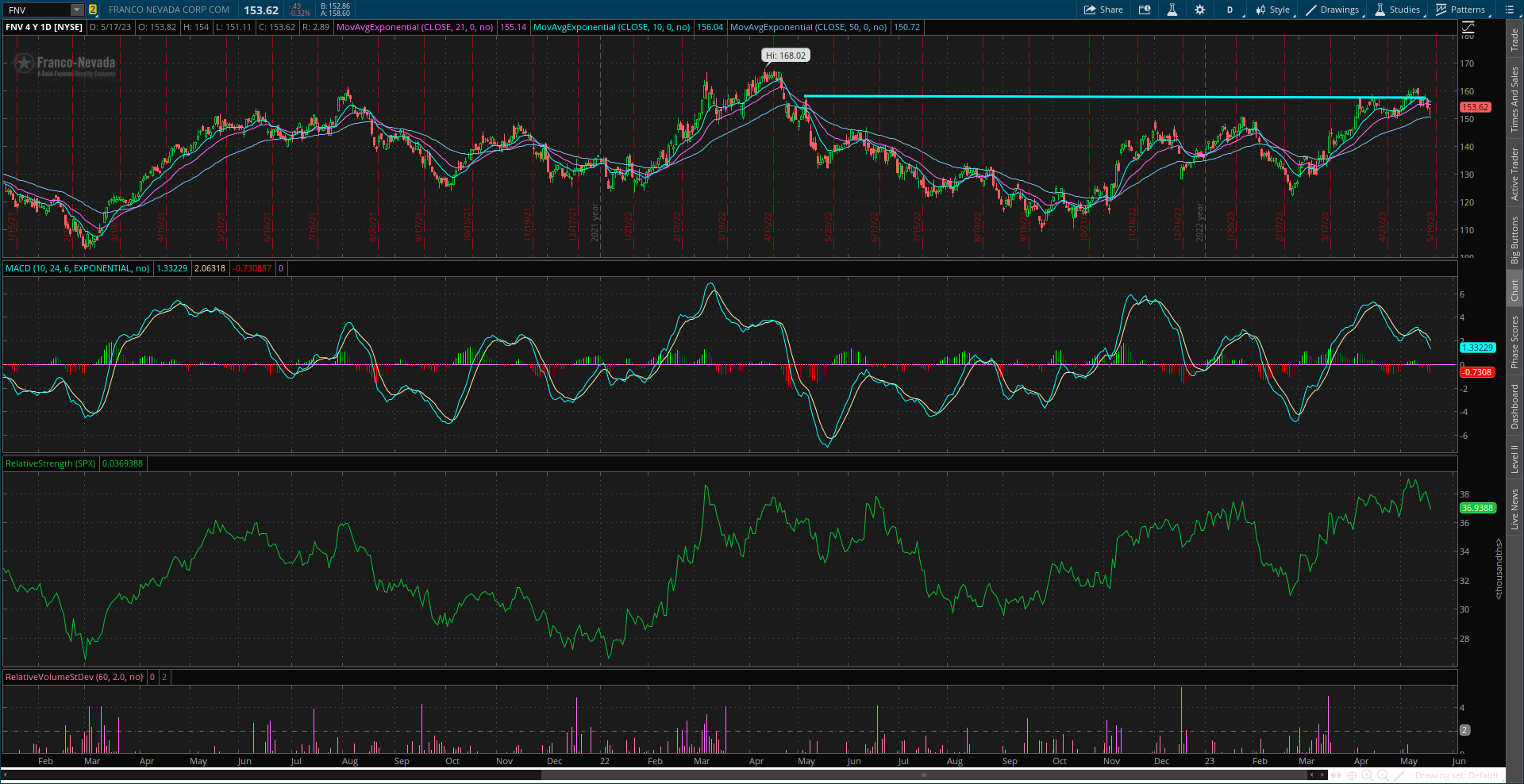Click the O: 153.82 open value
The width and height of the screenshot is (1524, 784).
click(x=157, y=27)
